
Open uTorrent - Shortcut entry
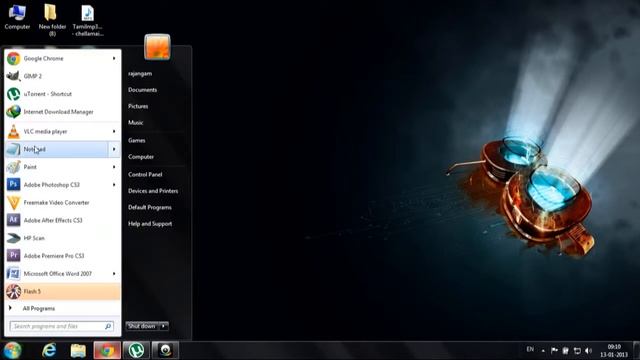coord(62,94)
